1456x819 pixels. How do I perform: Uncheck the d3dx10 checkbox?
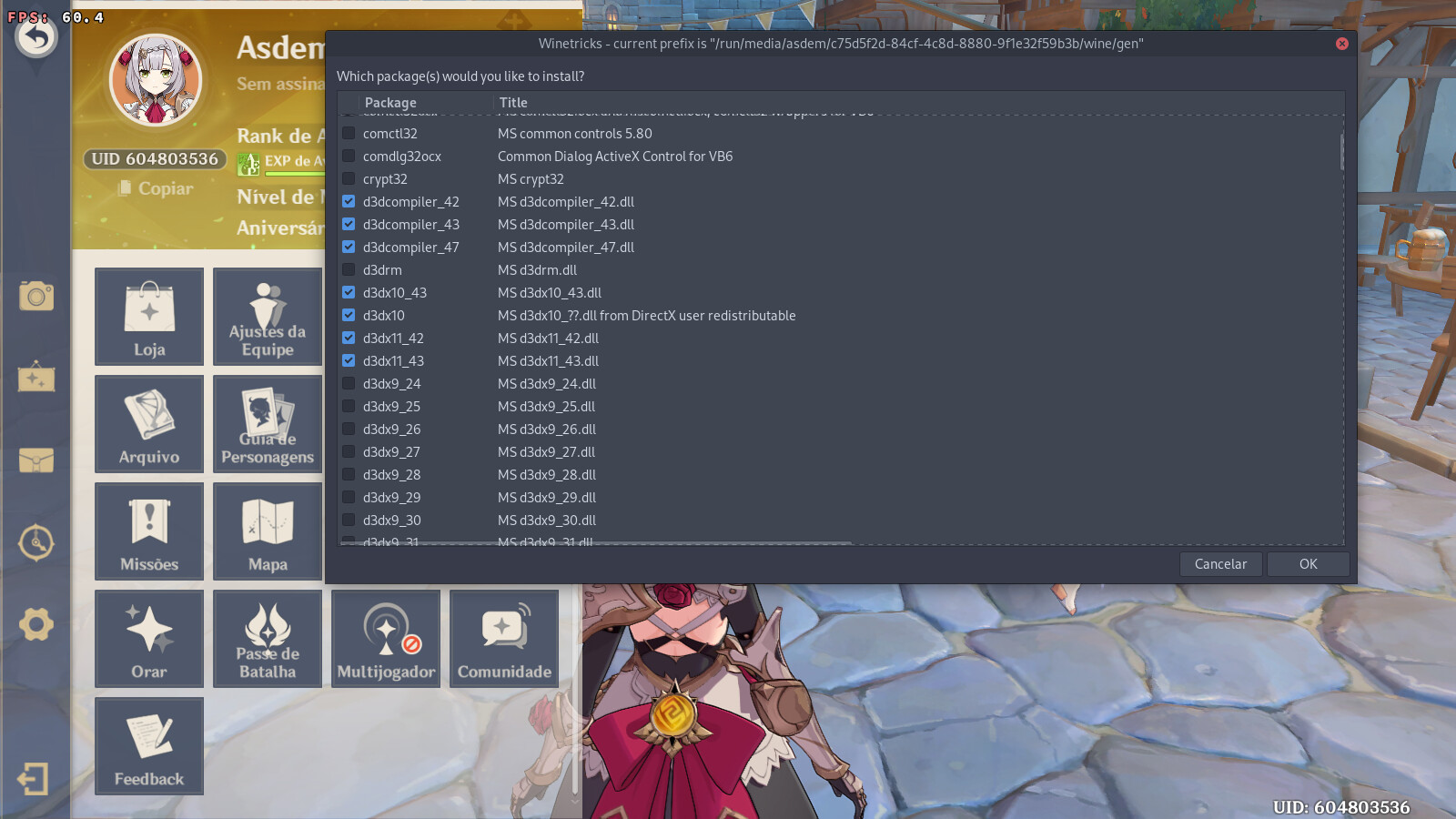click(349, 315)
